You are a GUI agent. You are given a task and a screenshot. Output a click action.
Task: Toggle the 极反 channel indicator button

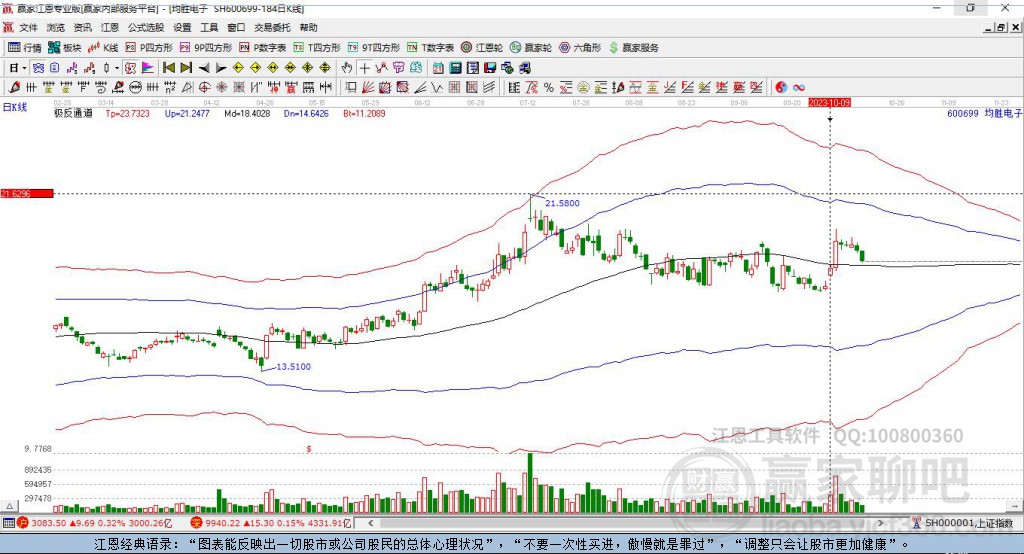[x=131, y=68]
